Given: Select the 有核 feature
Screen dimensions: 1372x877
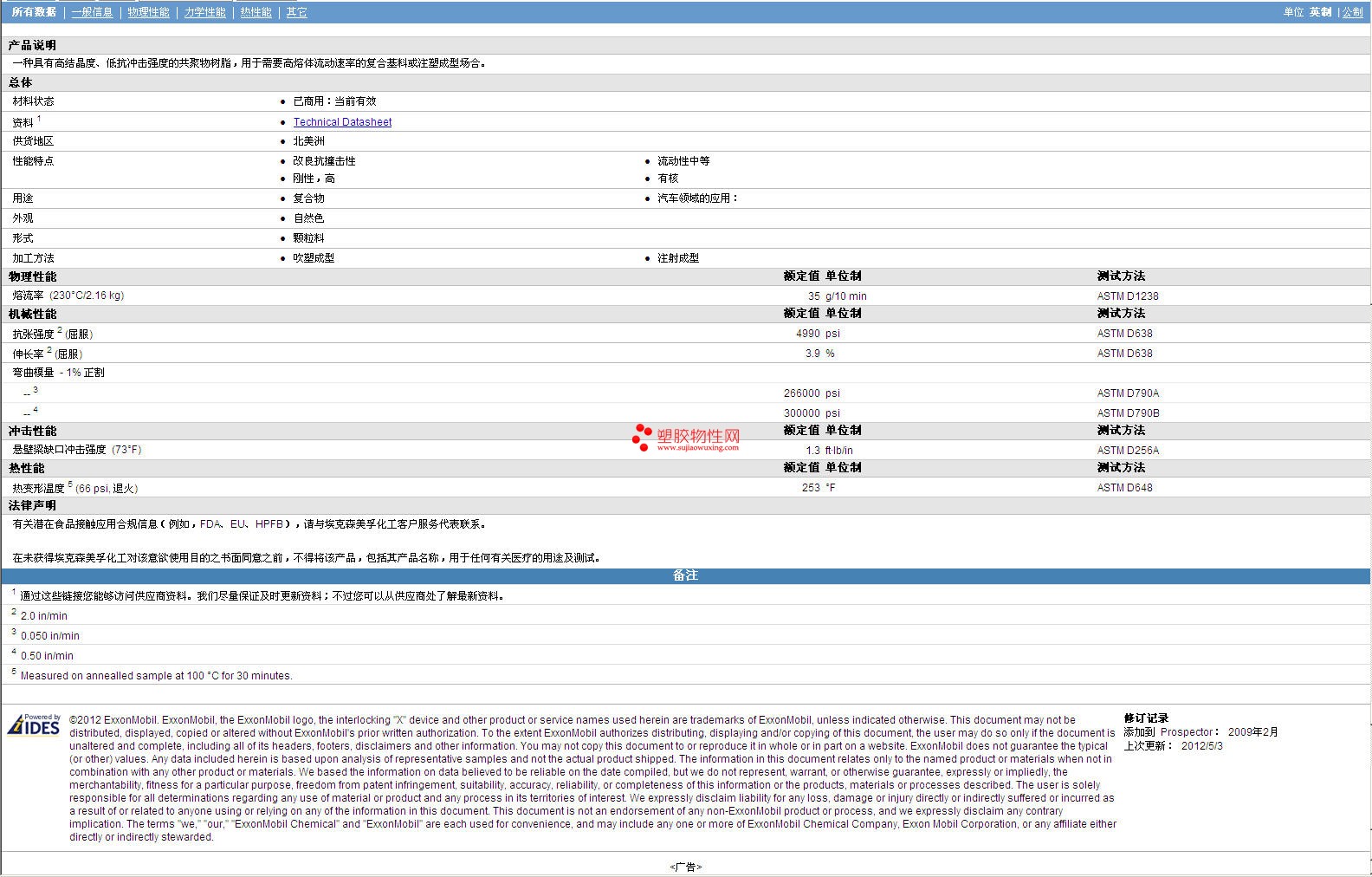Looking at the screenshot, I should (668, 179).
